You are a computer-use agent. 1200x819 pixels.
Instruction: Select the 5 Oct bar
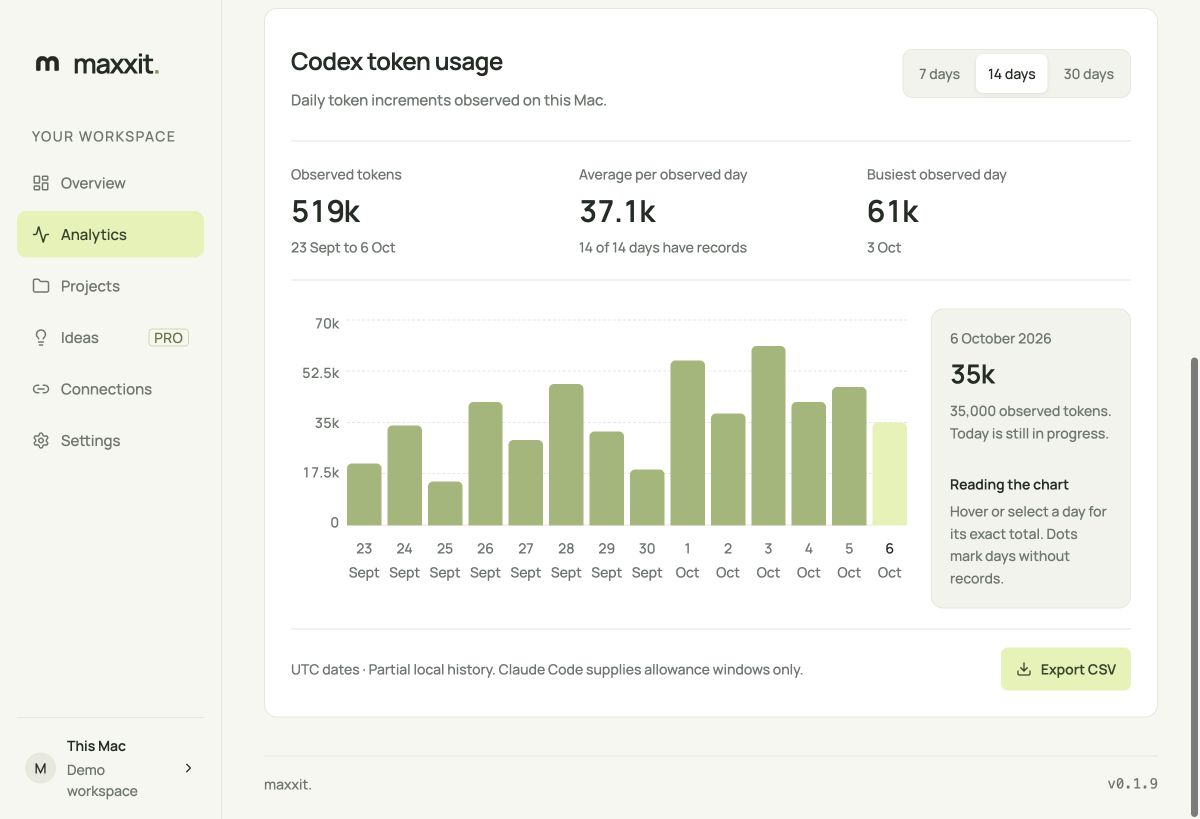849,456
